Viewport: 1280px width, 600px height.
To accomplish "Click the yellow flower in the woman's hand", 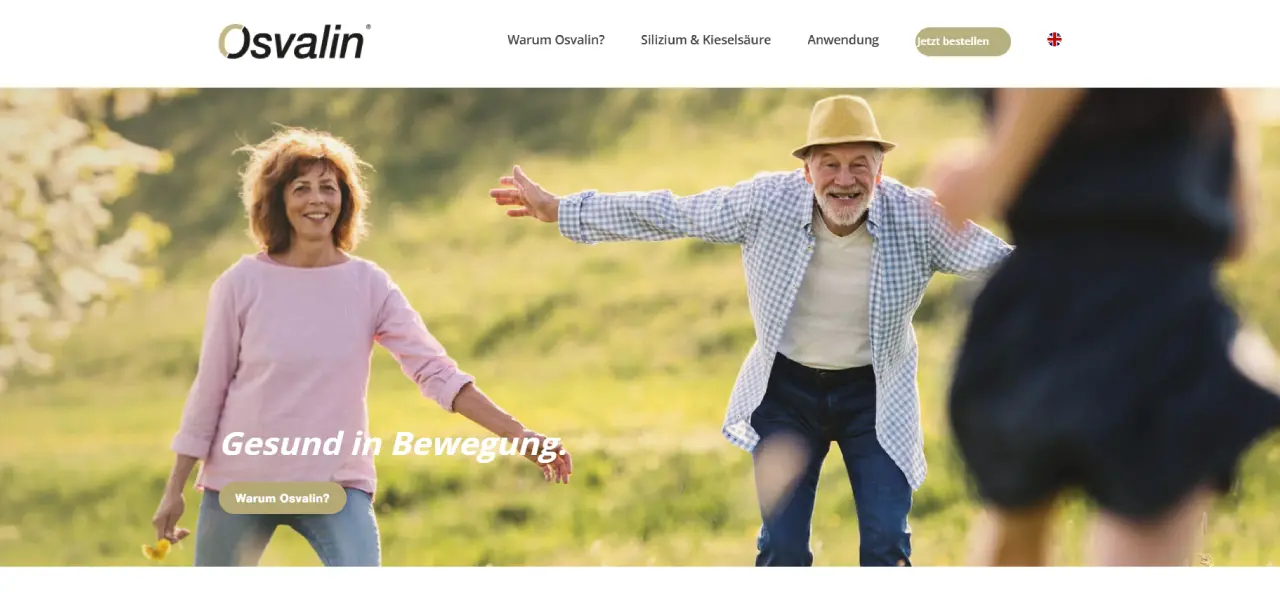I will [x=157, y=549].
